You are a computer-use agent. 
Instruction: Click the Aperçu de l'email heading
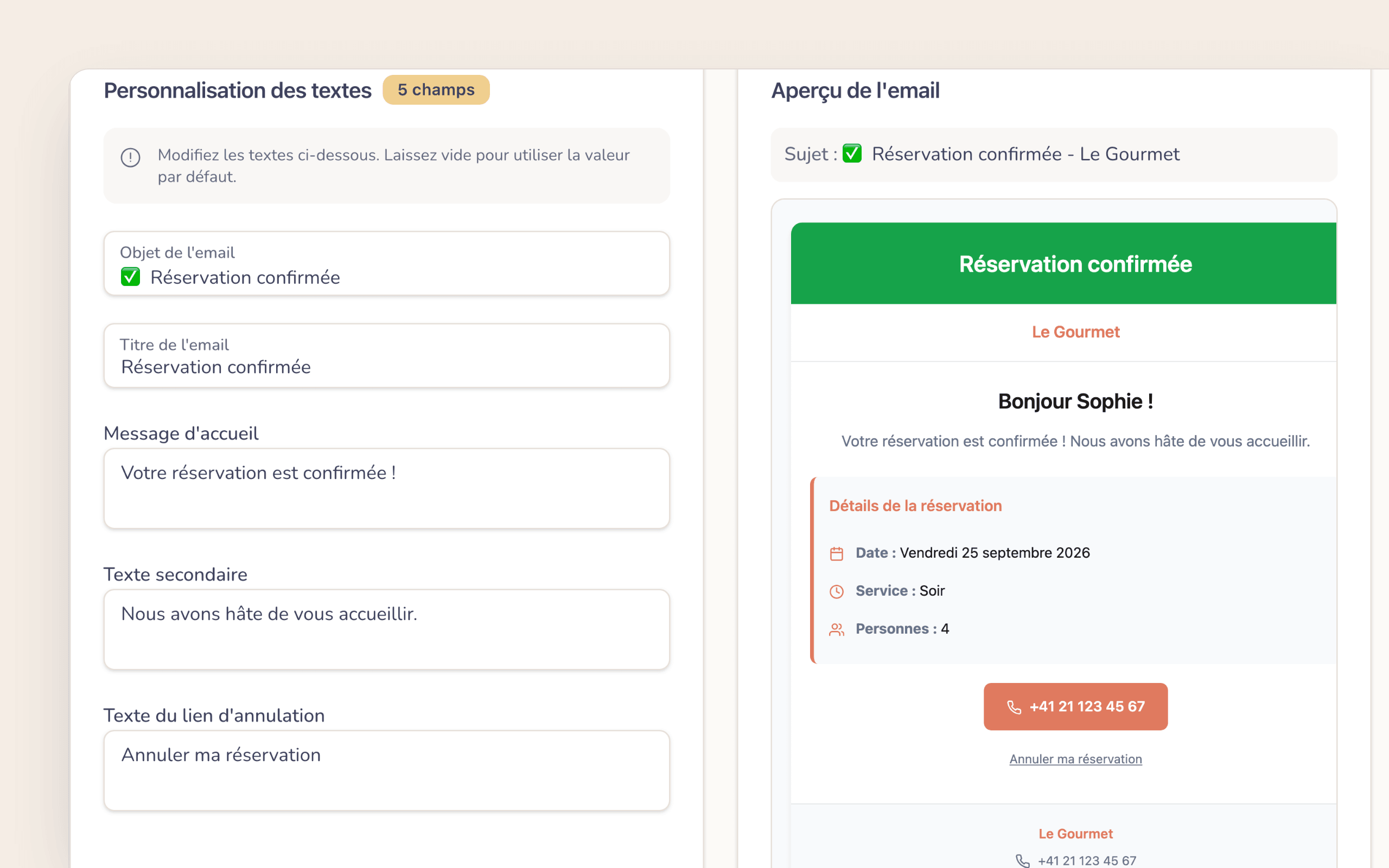coord(855,91)
